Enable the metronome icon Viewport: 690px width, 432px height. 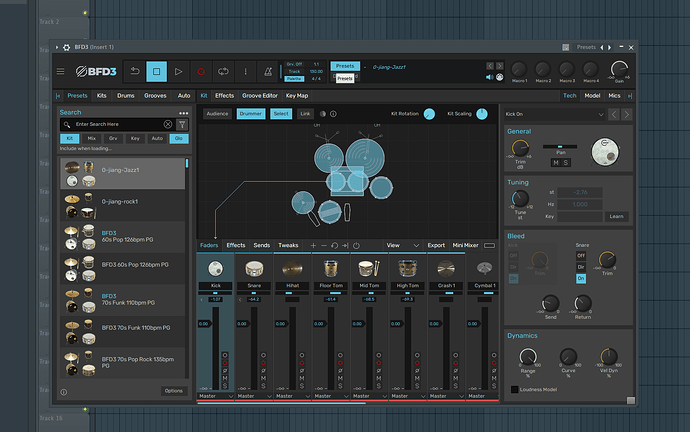(269, 71)
